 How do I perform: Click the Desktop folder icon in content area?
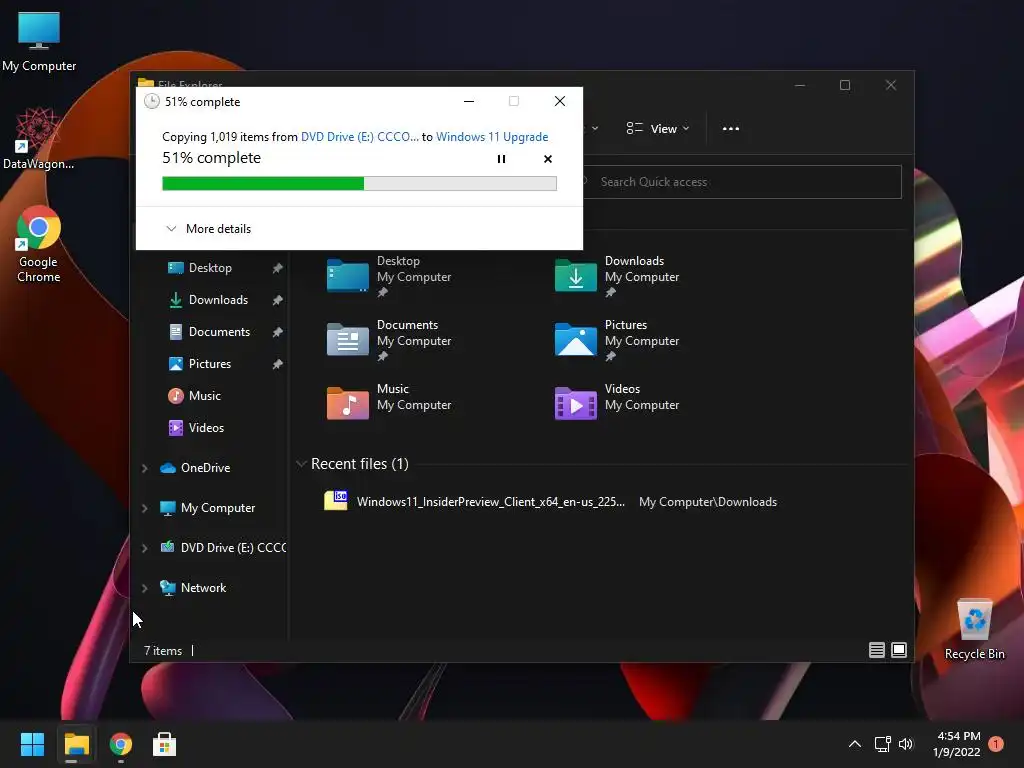coord(347,276)
